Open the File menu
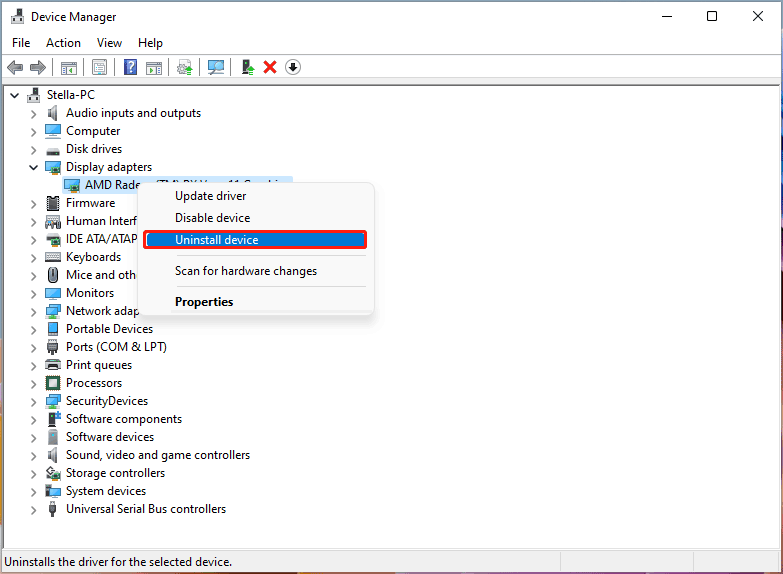The height and width of the screenshot is (574, 783). click(21, 43)
